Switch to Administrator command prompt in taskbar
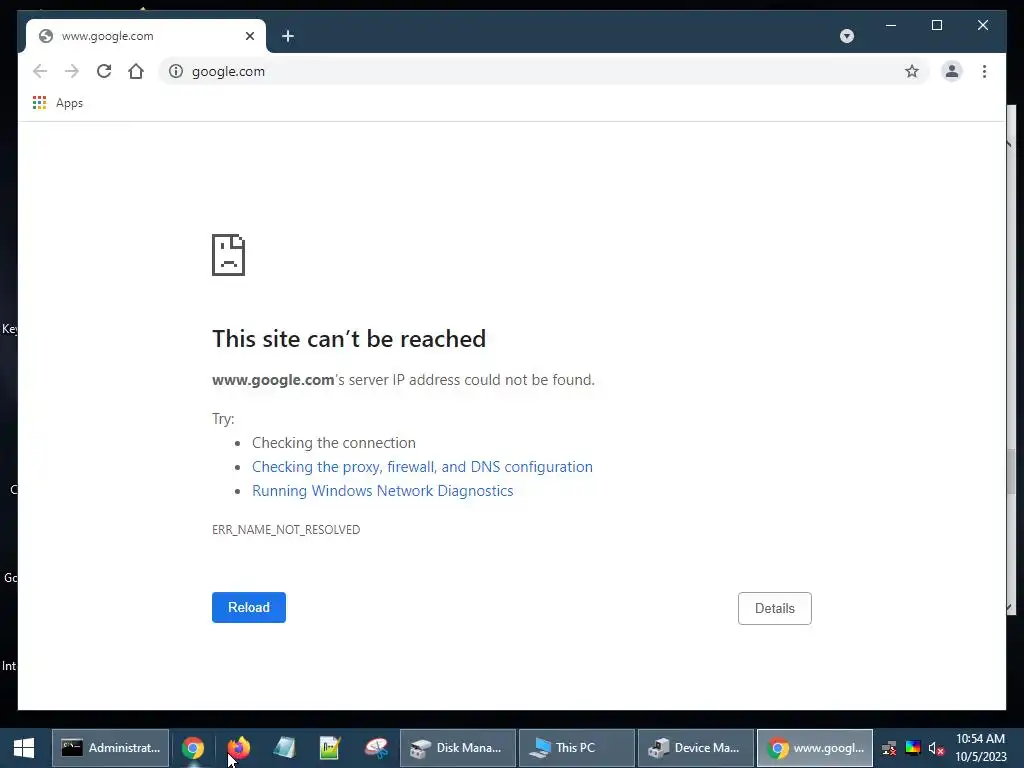Screen dimensions: 1024x768 coord(110,748)
